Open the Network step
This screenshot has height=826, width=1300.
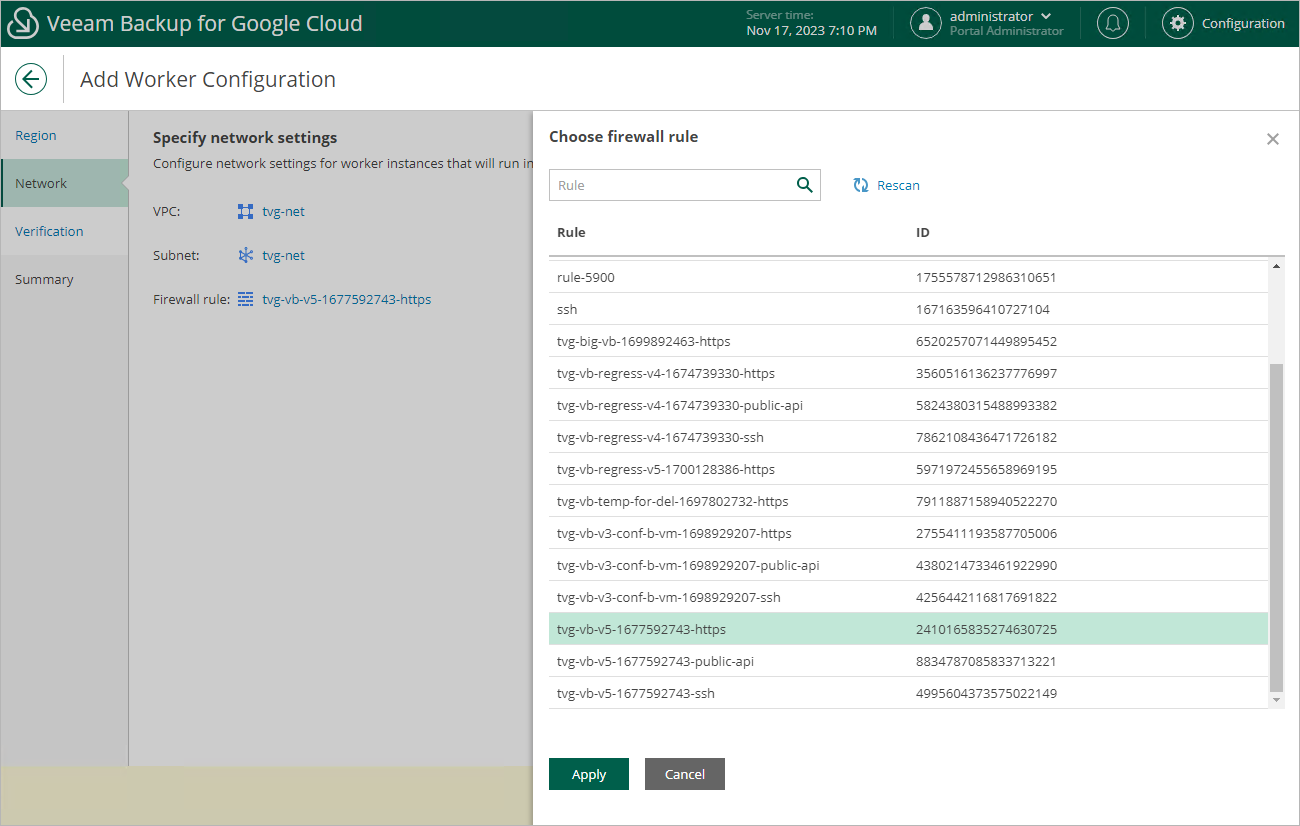click(64, 183)
